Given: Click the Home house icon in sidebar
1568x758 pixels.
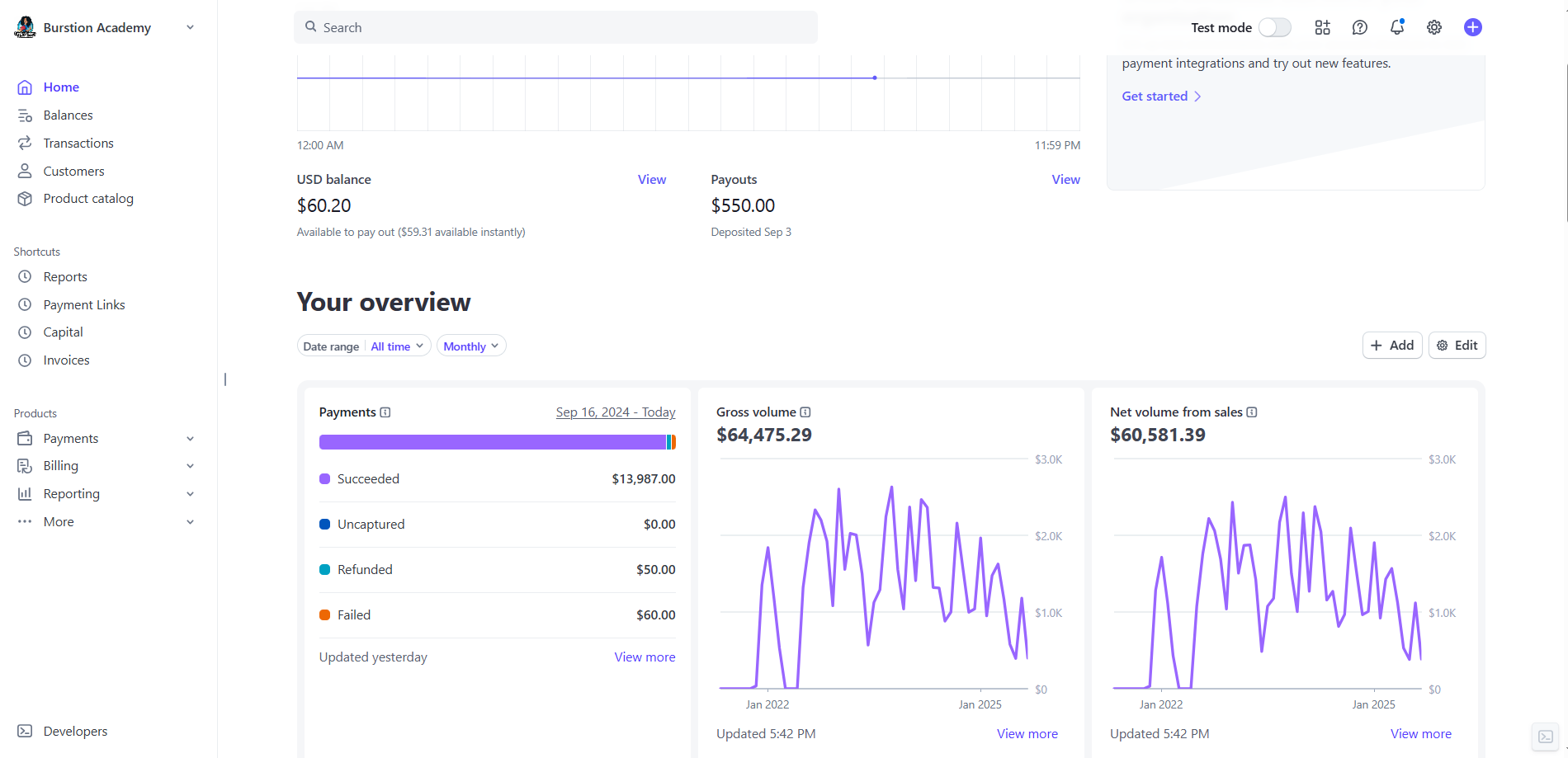Looking at the screenshot, I should (25, 87).
